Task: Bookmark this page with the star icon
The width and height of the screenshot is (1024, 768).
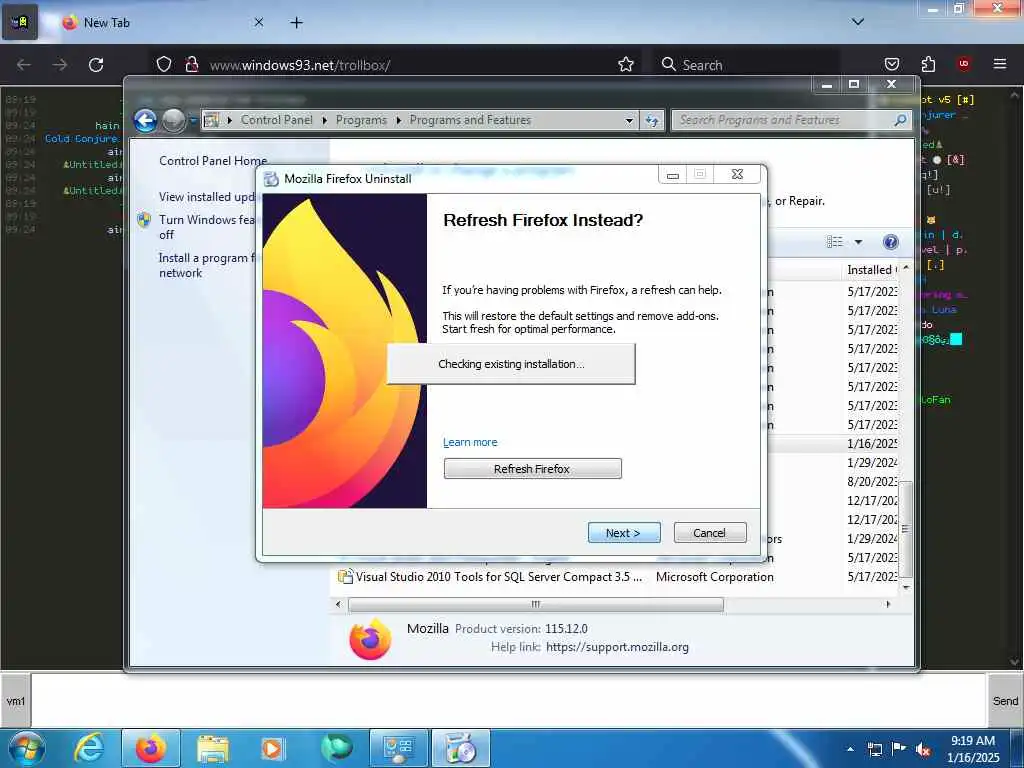Action: 626,64
